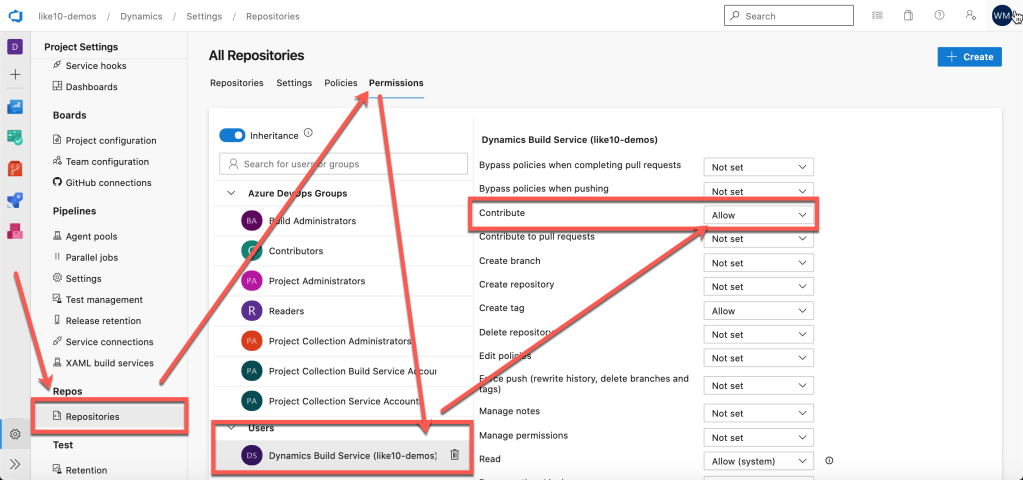The width and height of the screenshot is (1023, 480).
Task: Open the Create tag permission dropdown
Action: point(758,311)
